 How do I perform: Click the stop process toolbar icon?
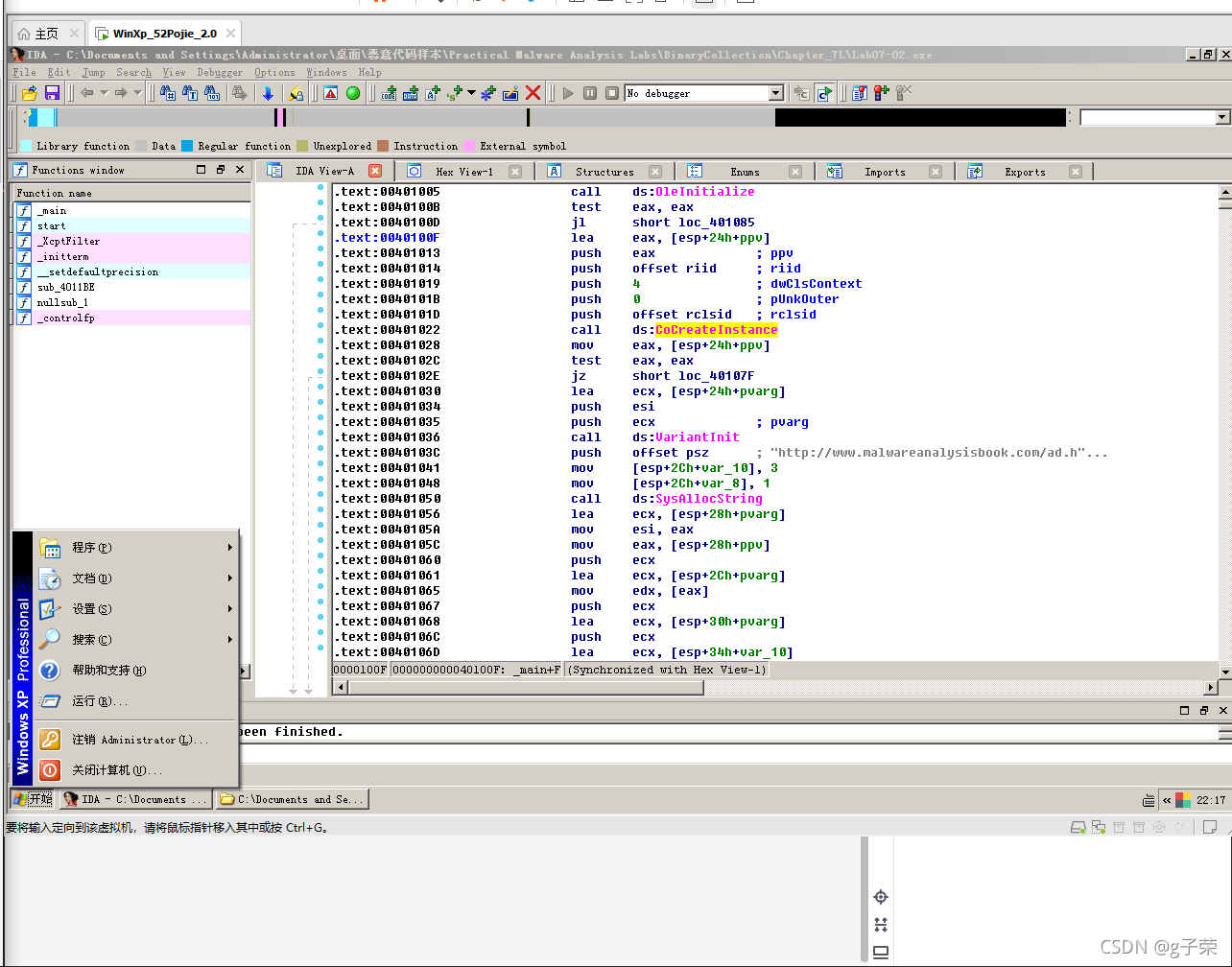[612, 93]
